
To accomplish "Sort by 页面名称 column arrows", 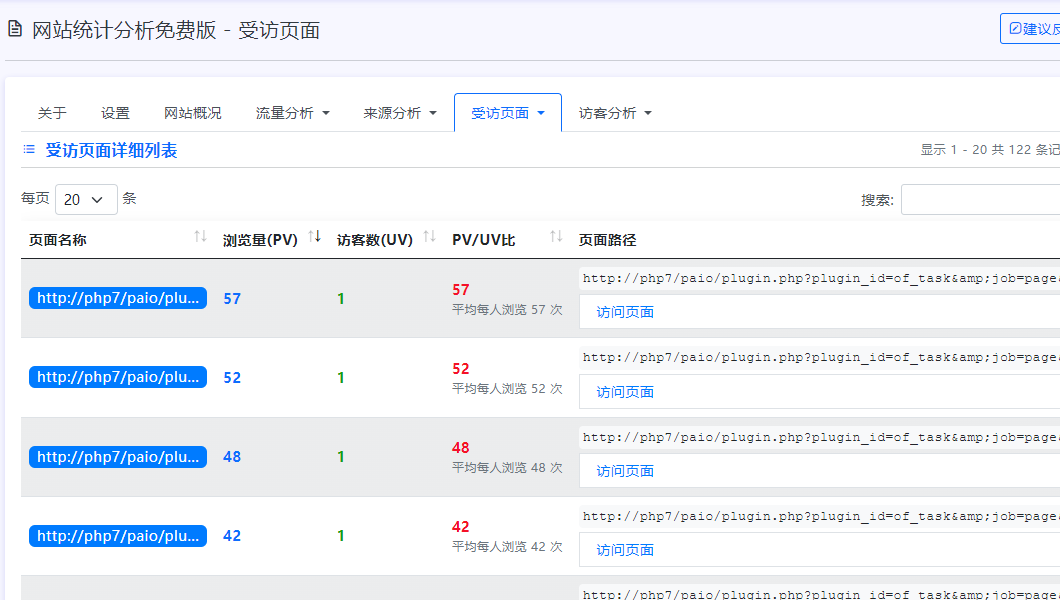I will click(x=200, y=236).
